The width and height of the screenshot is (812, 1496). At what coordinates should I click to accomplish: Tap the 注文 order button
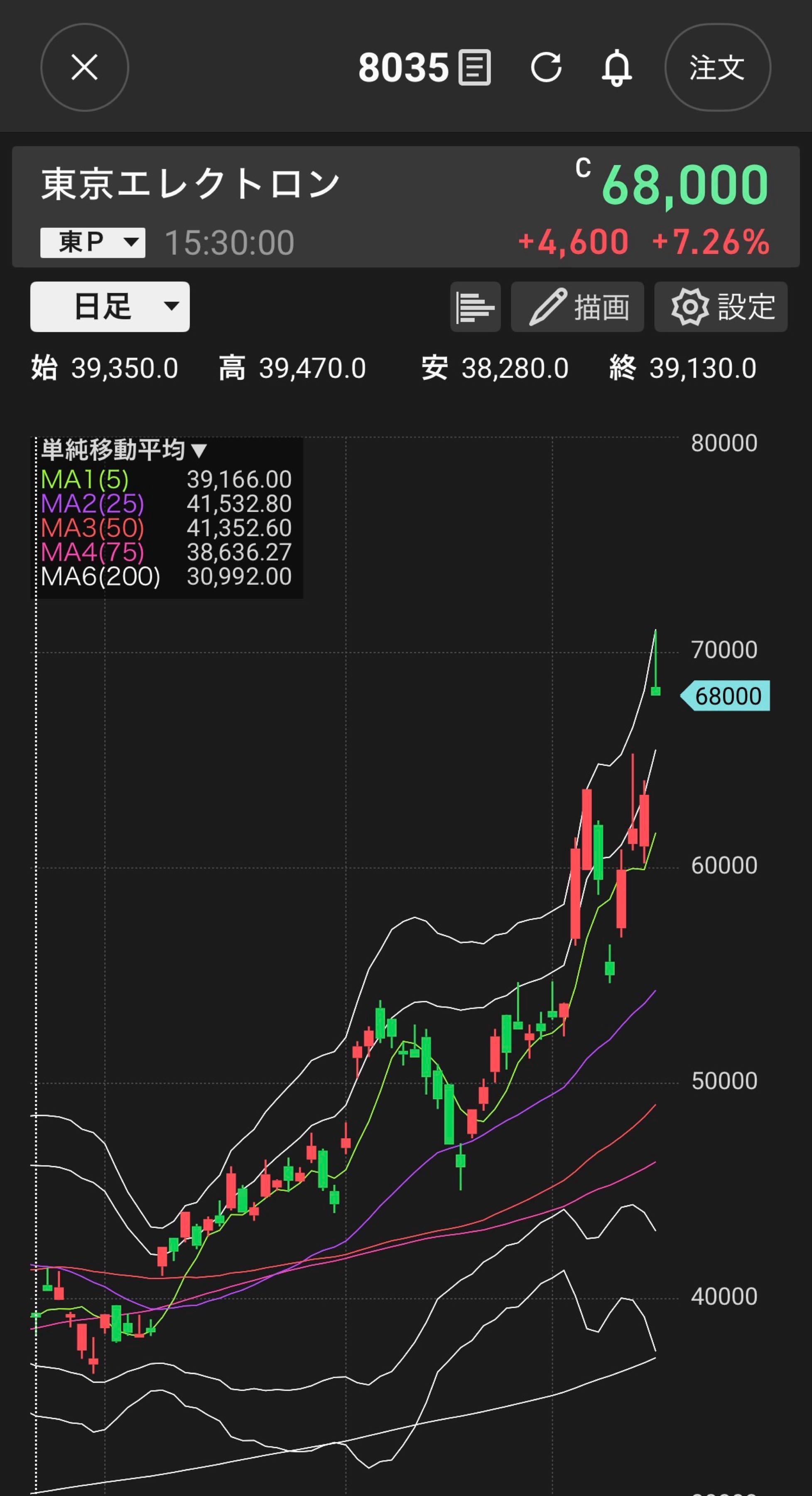(717, 67)
